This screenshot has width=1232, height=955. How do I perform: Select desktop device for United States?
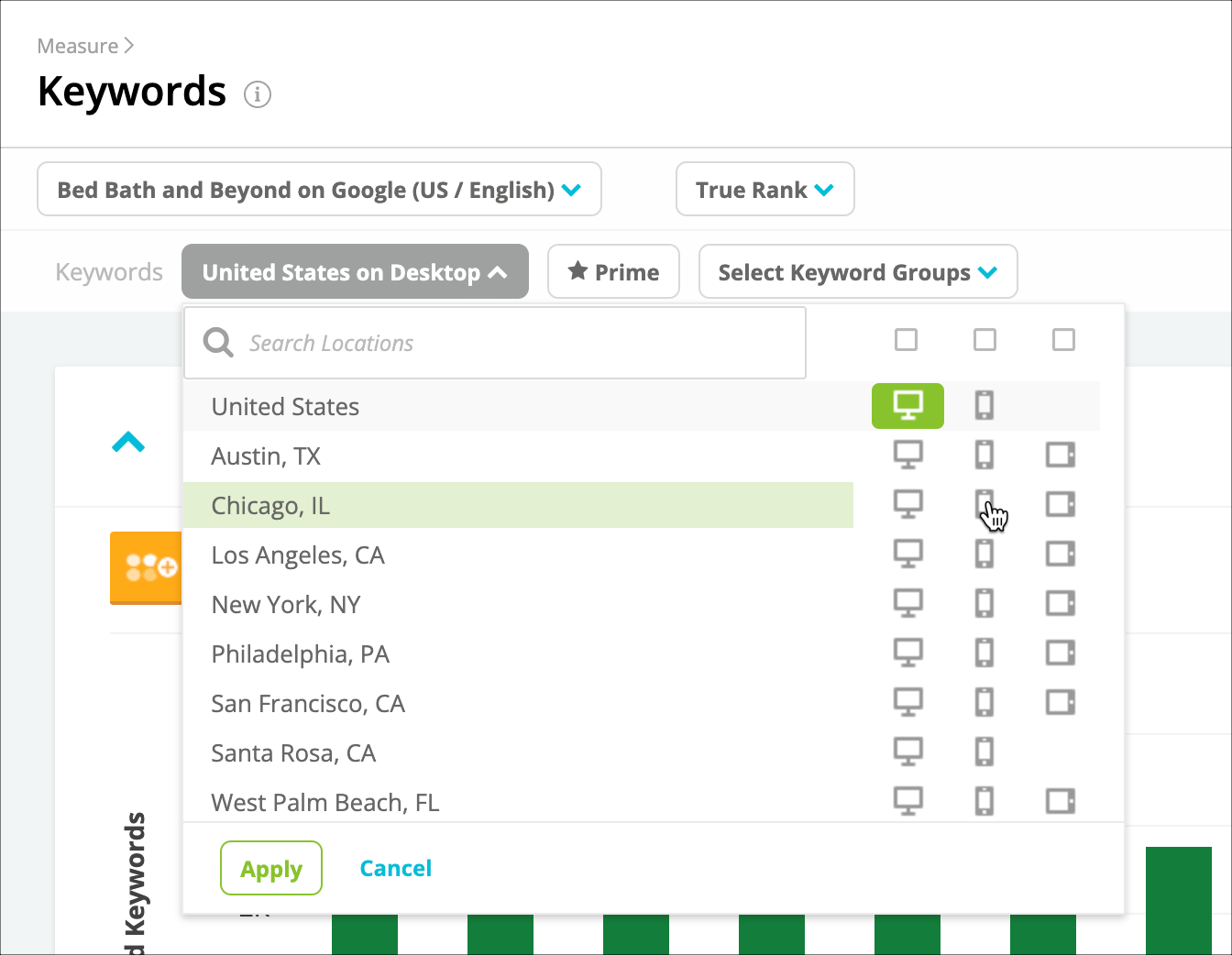pyautogui.click(x=907, y=406)
